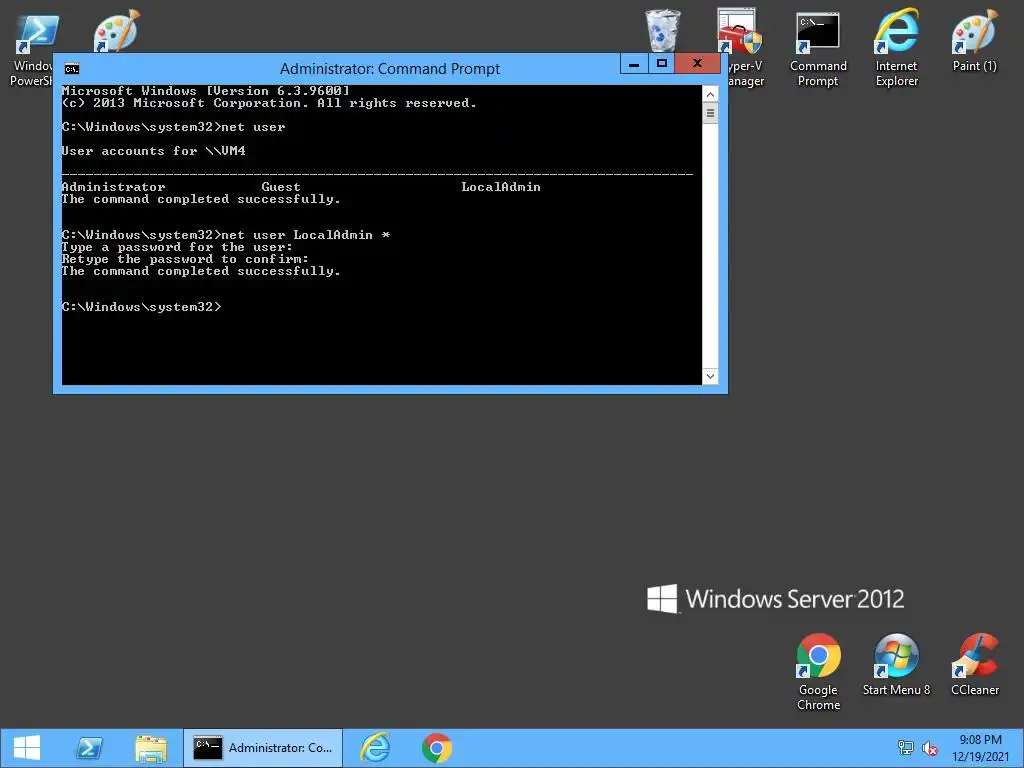Open Command Prompt desktop shortcut
1024x768 pixels.
[x=818, y=50]
